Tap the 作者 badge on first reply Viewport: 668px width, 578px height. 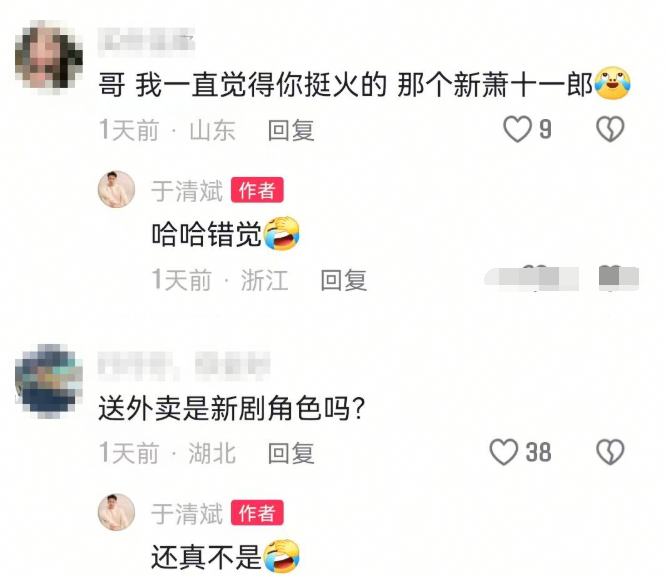tap(257, 190)
